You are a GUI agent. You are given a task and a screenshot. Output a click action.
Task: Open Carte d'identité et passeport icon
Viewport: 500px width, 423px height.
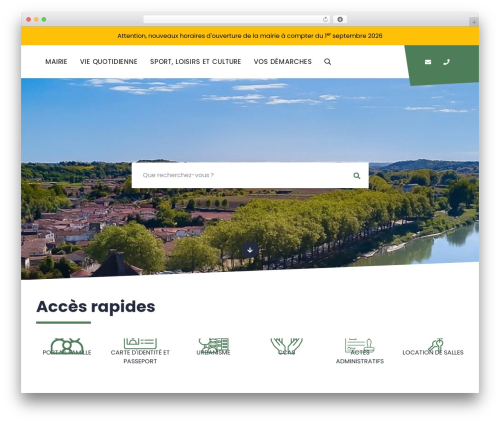[x=140, y=343]
